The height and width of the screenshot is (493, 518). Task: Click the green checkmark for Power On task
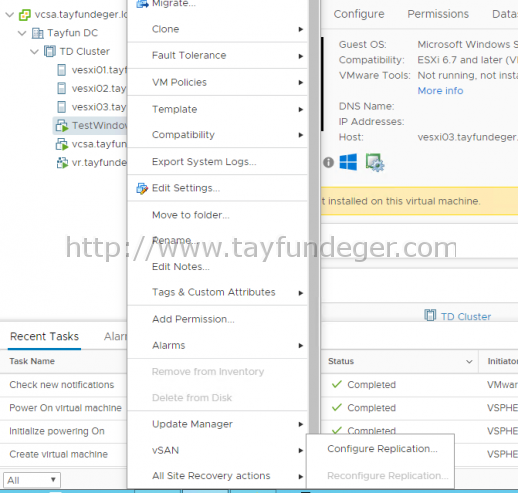337,407
